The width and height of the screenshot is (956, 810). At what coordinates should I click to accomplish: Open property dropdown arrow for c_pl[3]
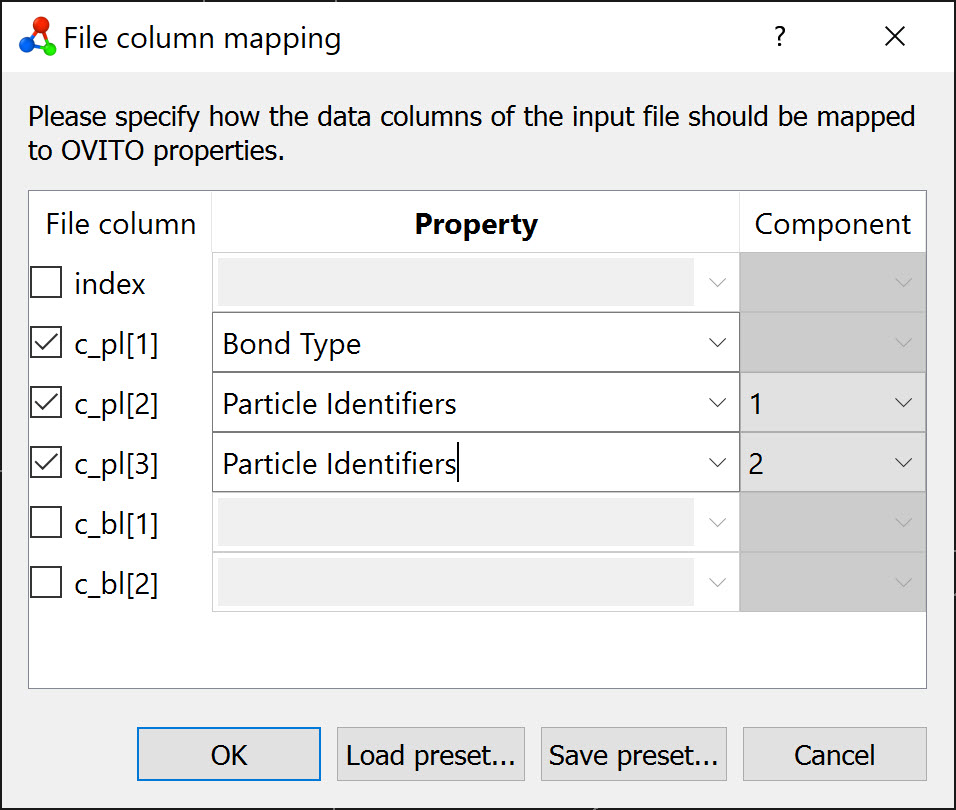coord(717,463)
